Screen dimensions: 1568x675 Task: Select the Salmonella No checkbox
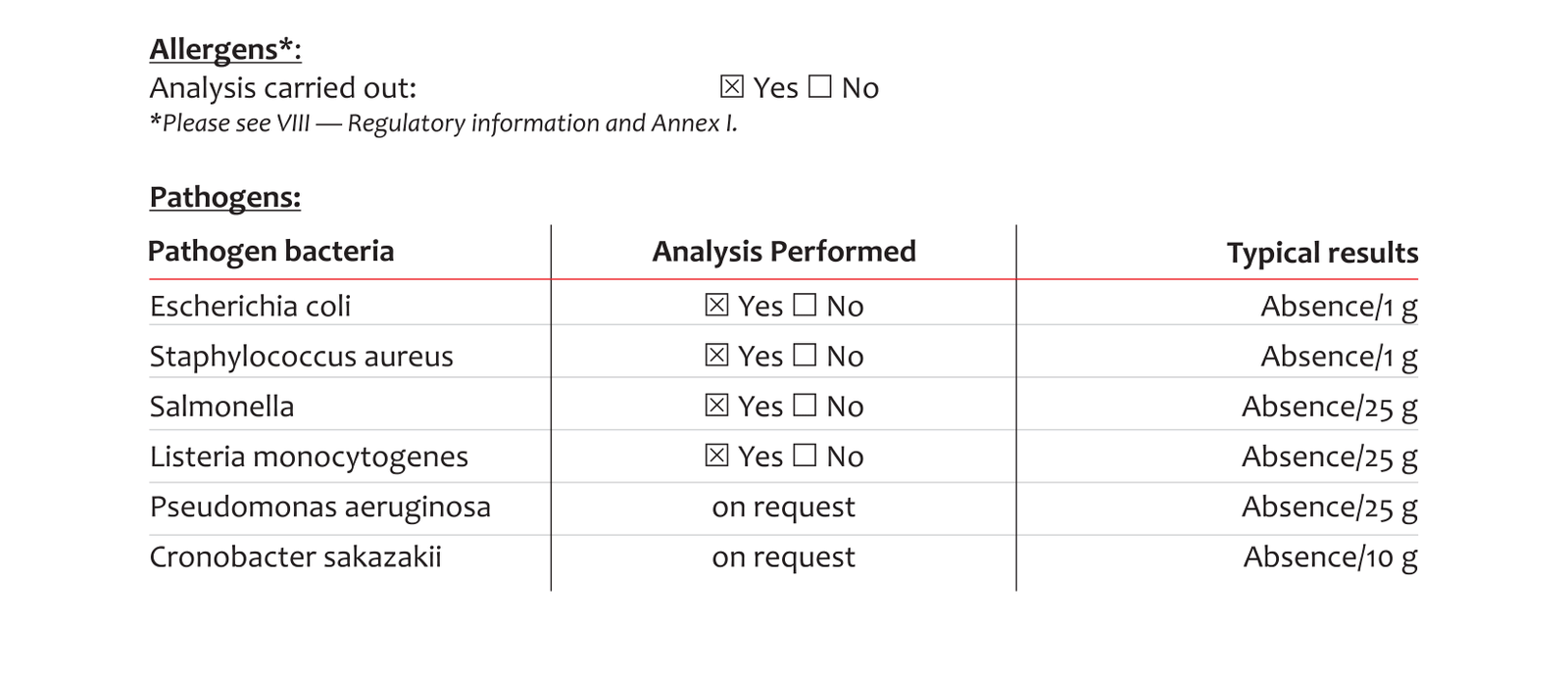pos(805,406)
